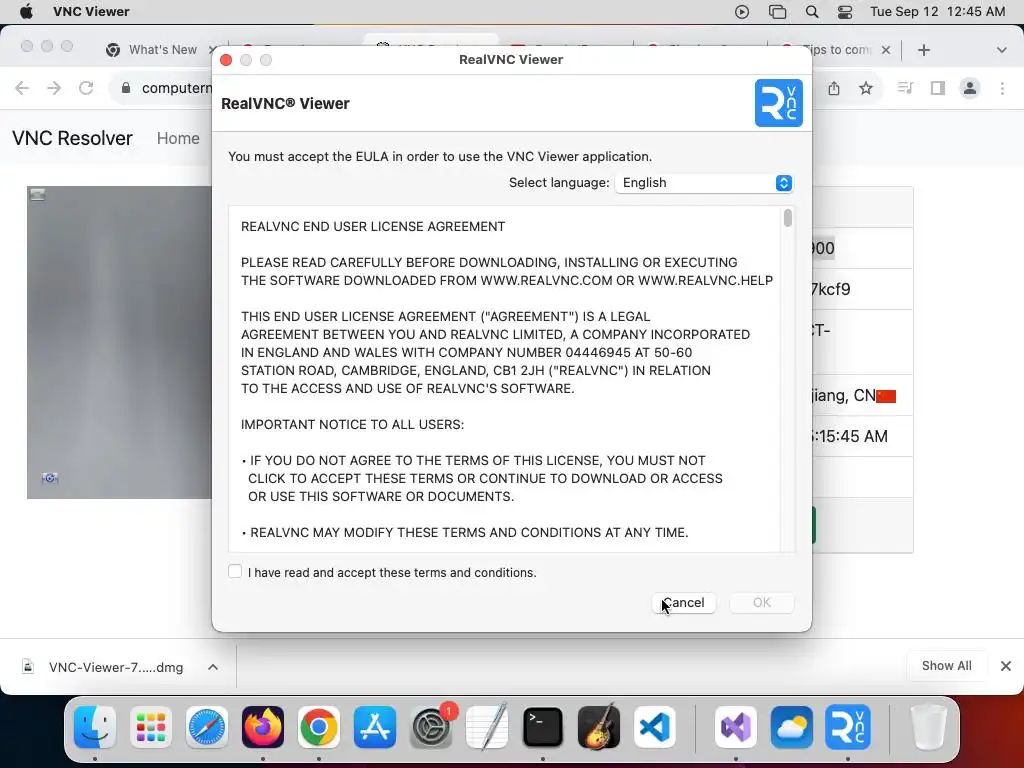Click the VNC Resolver site title
This screenshot has height=768, width=1024.
click(x=72, y=138)
